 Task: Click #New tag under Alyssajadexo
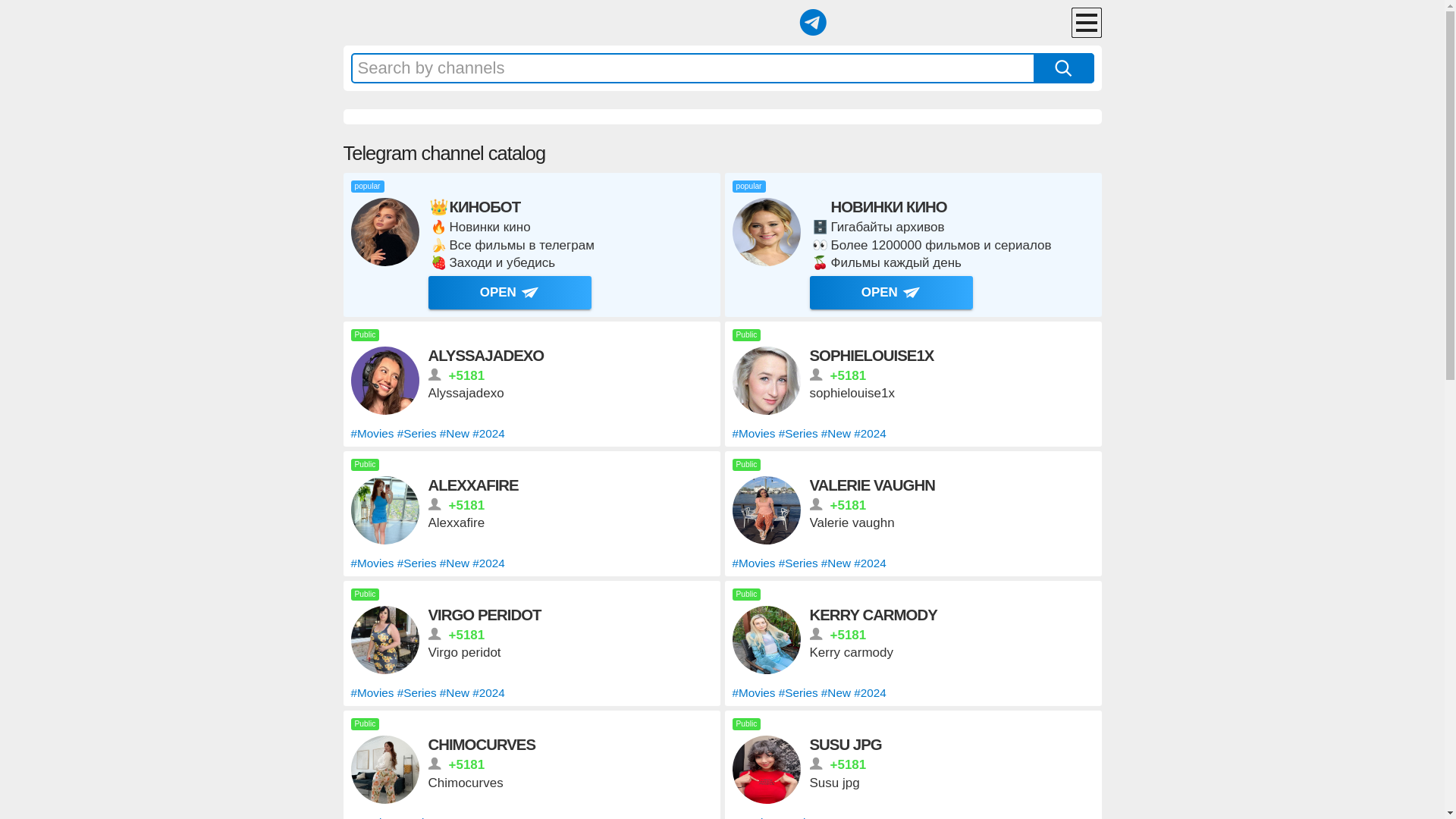point(454,434)
